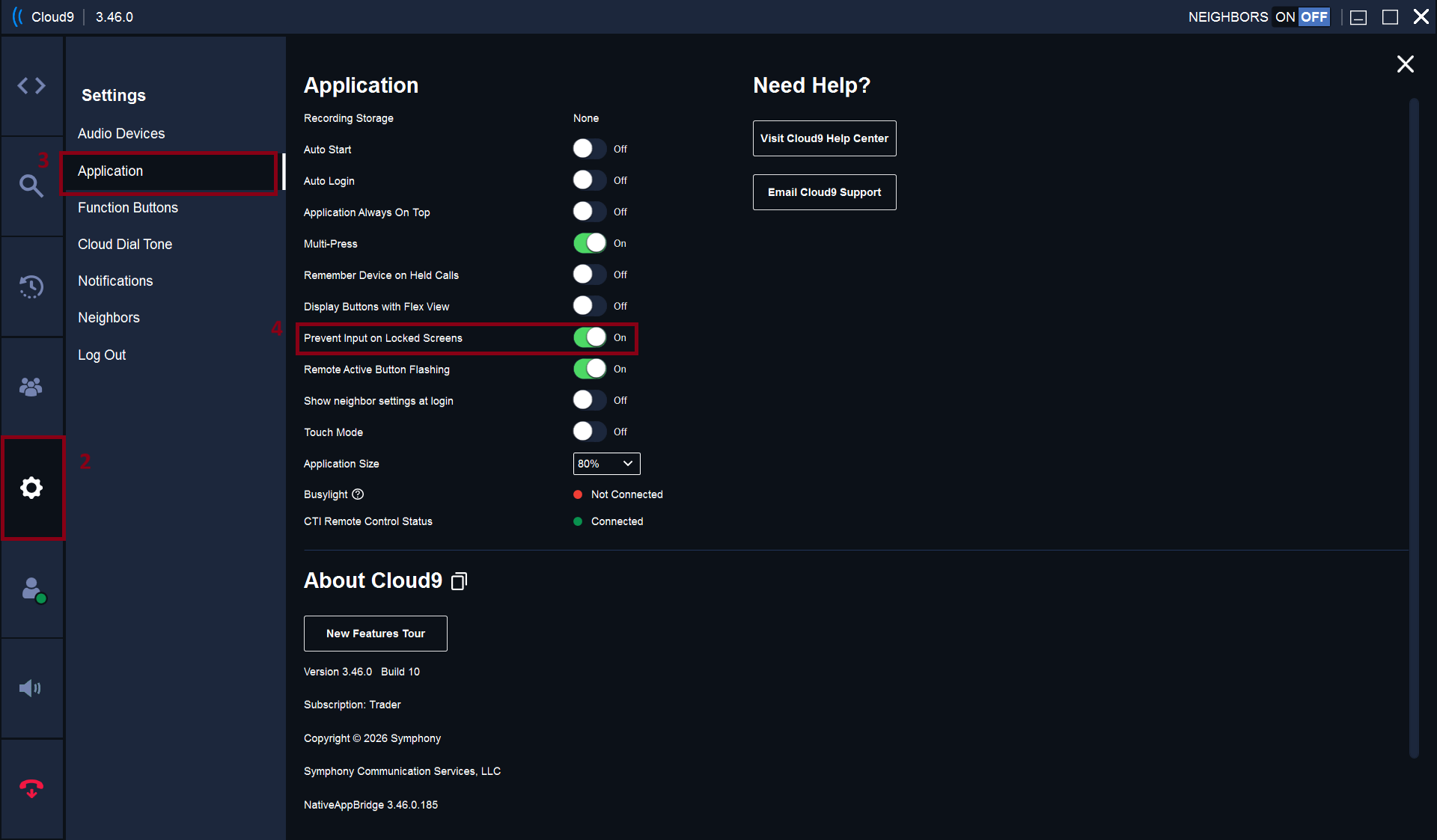
Task: Click the red hang-up phone icon
Action: point(31,788)
